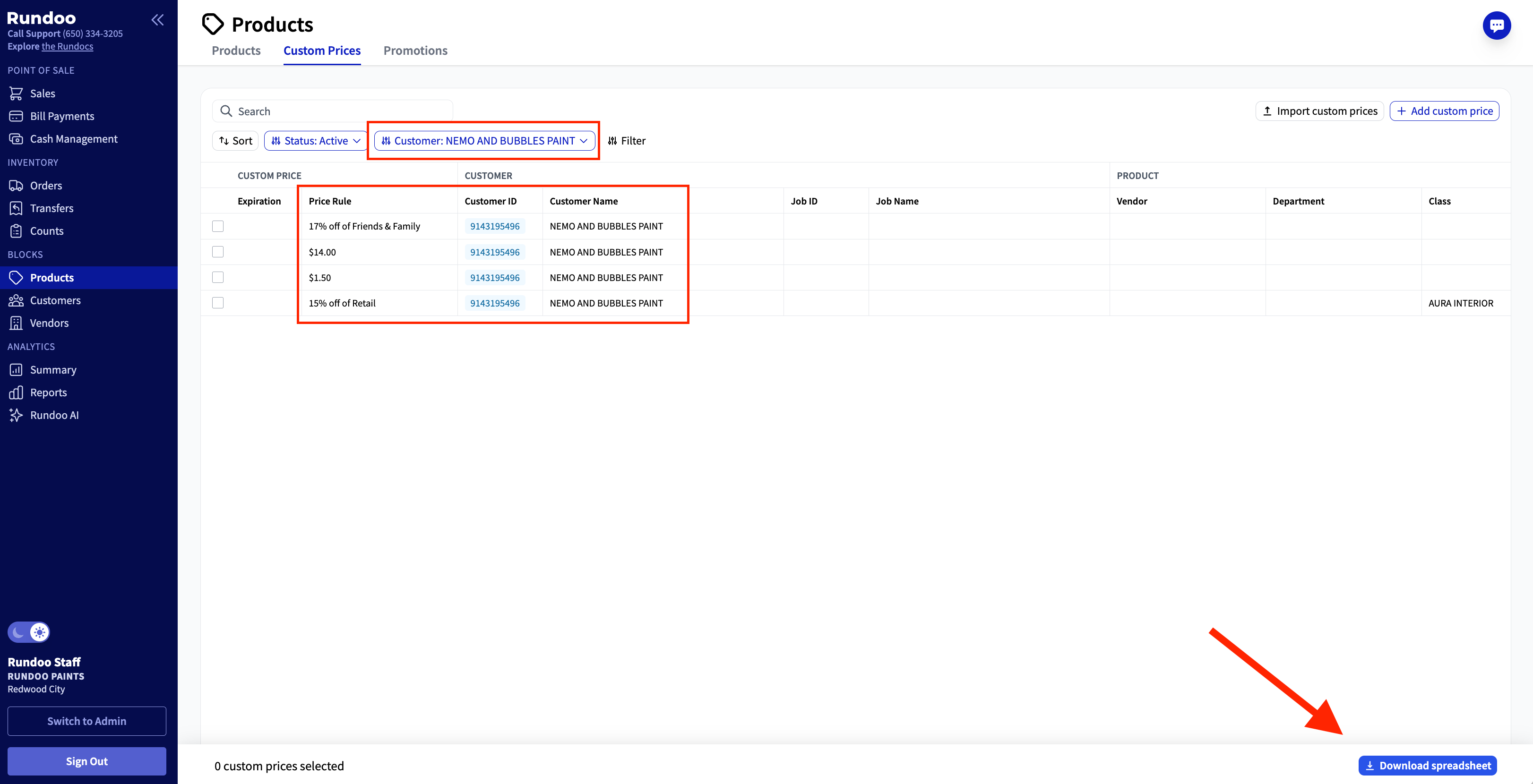Viewport: 1533px width, 784px height.
Task: Check the 17% off of Friends & Family row
Action: [218, 226]
